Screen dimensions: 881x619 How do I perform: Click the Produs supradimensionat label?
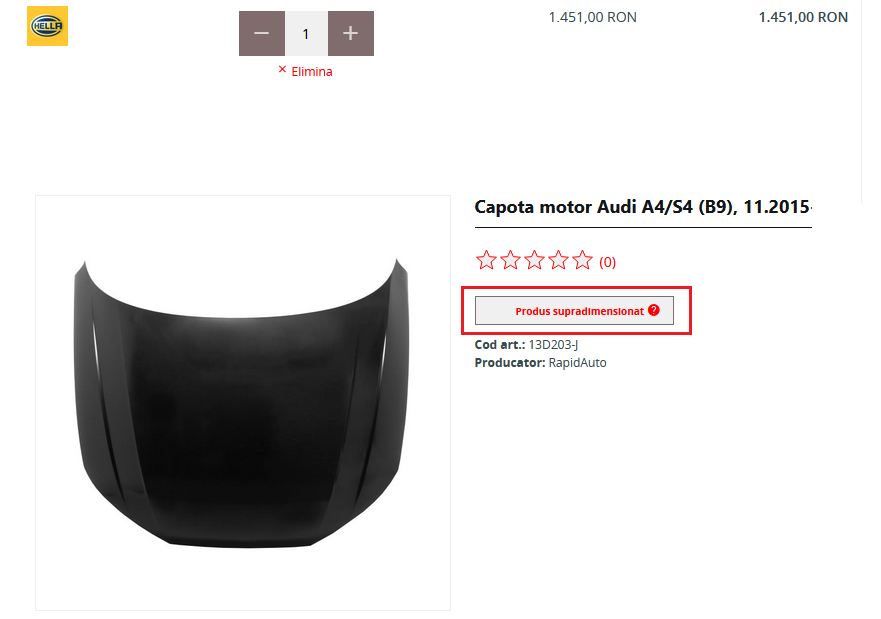(579, 311)
